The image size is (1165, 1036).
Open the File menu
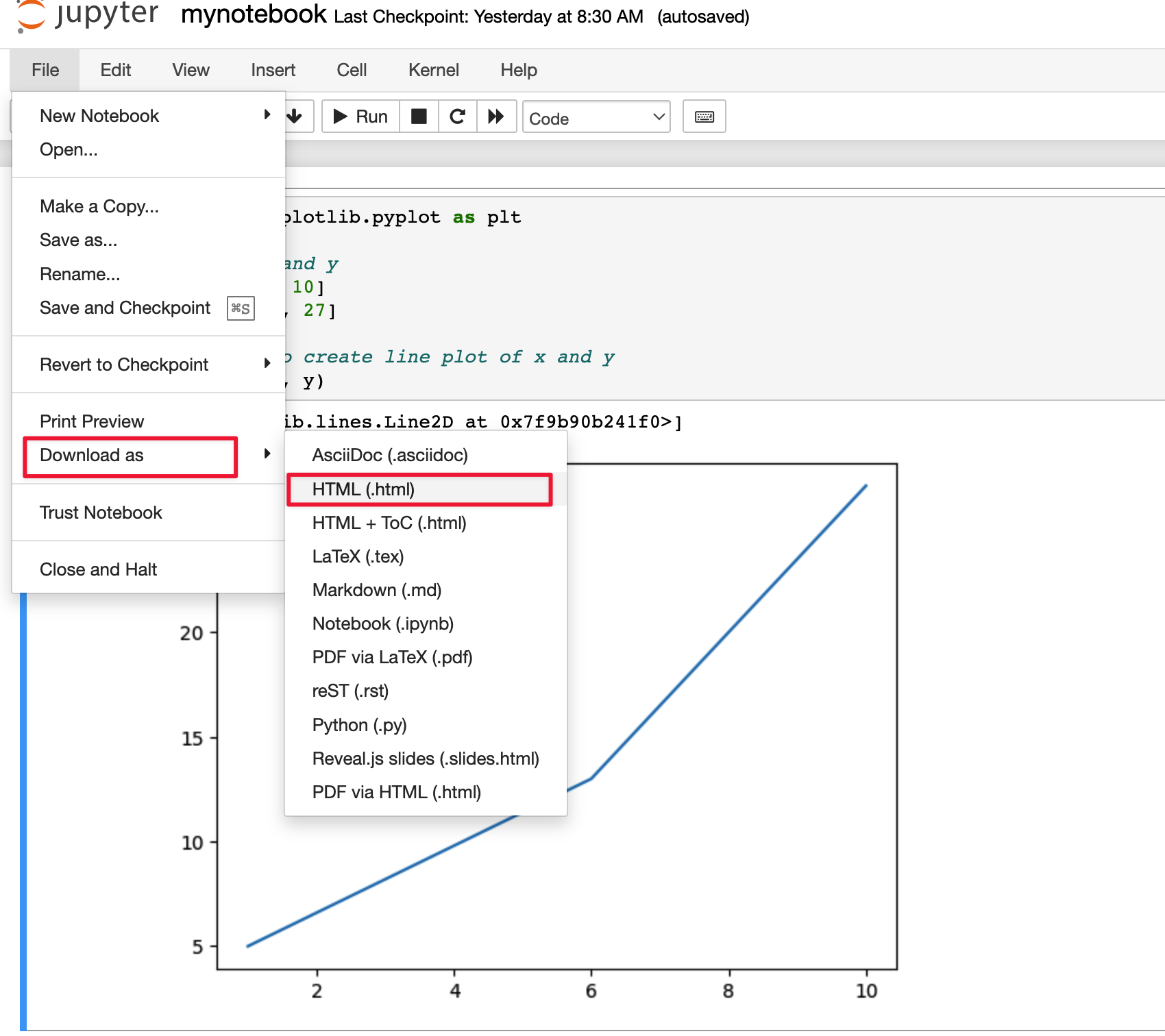point(45,70)
